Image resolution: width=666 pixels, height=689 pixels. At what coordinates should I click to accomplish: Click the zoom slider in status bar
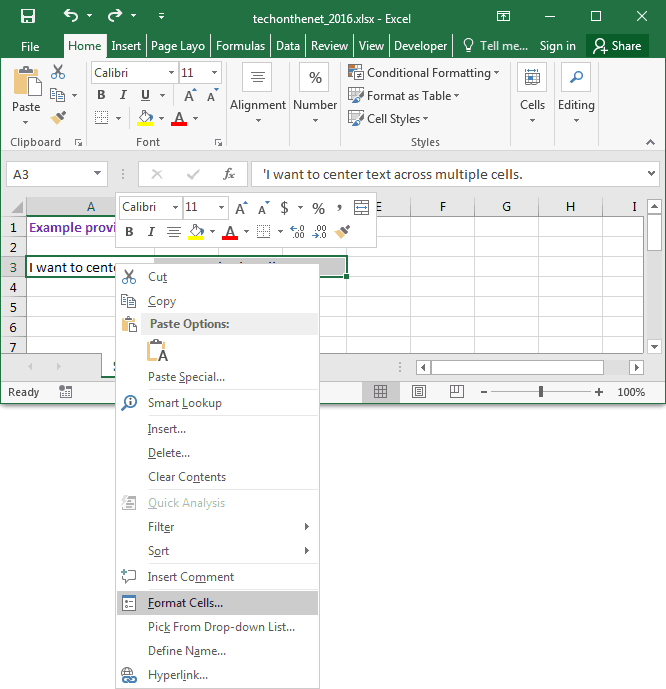541,392
